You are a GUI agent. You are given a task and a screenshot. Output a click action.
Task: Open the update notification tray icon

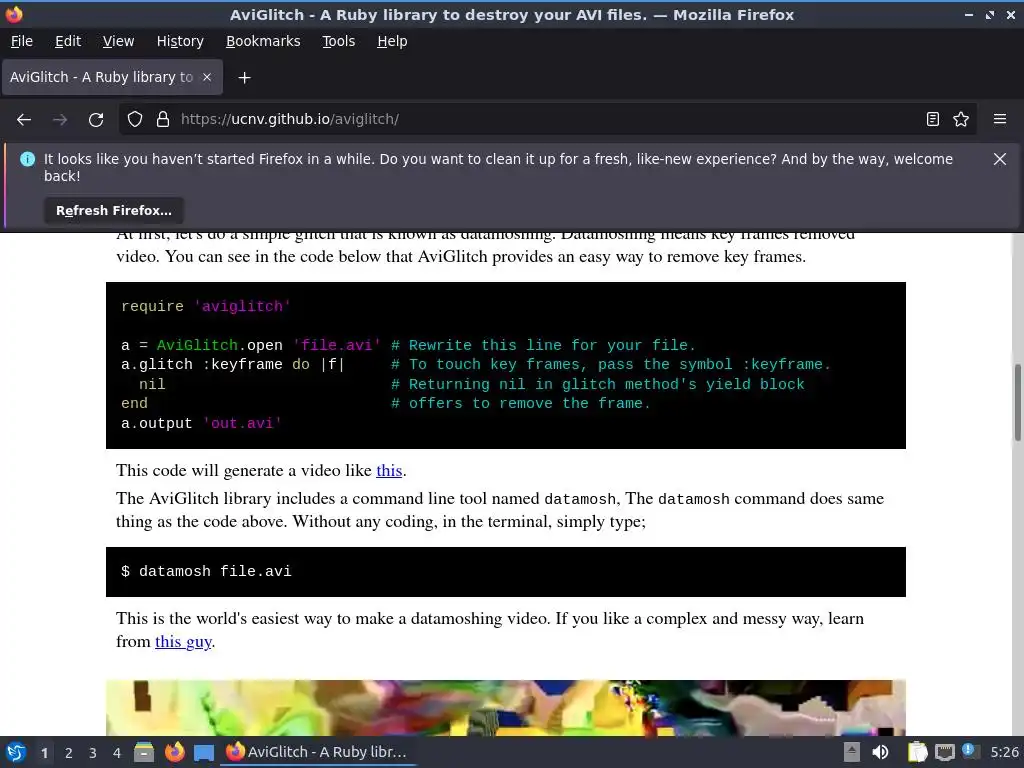969,752
